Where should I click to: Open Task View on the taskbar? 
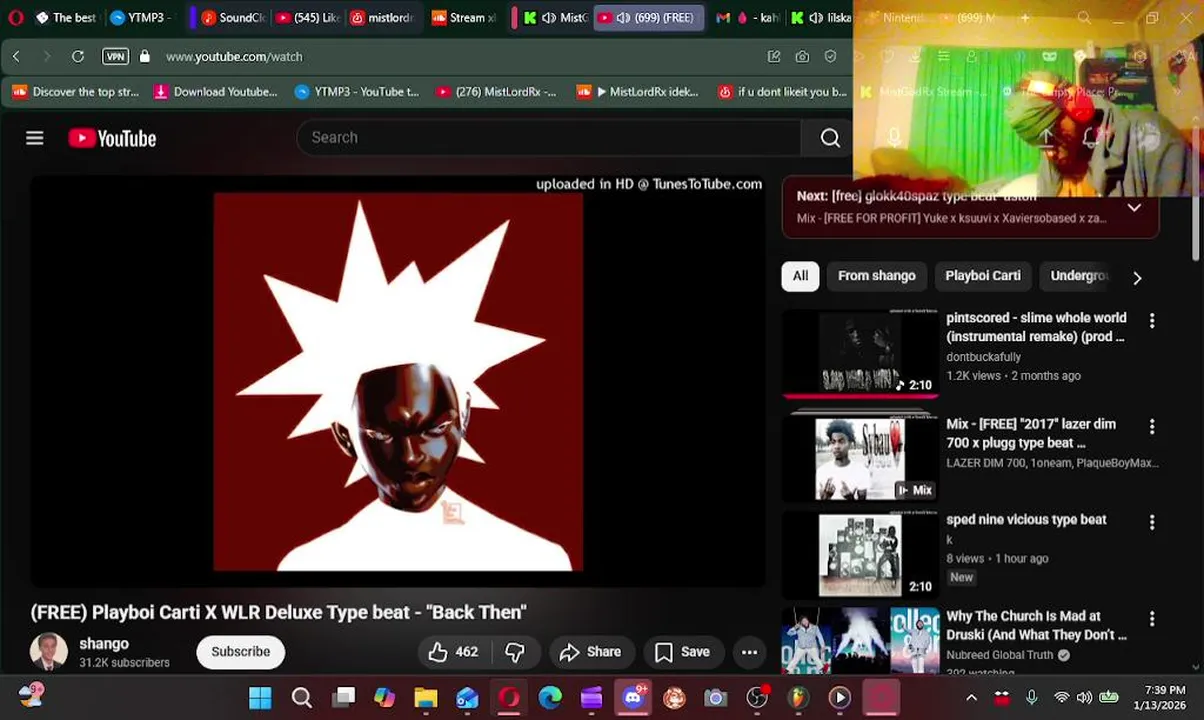(344, 697)
